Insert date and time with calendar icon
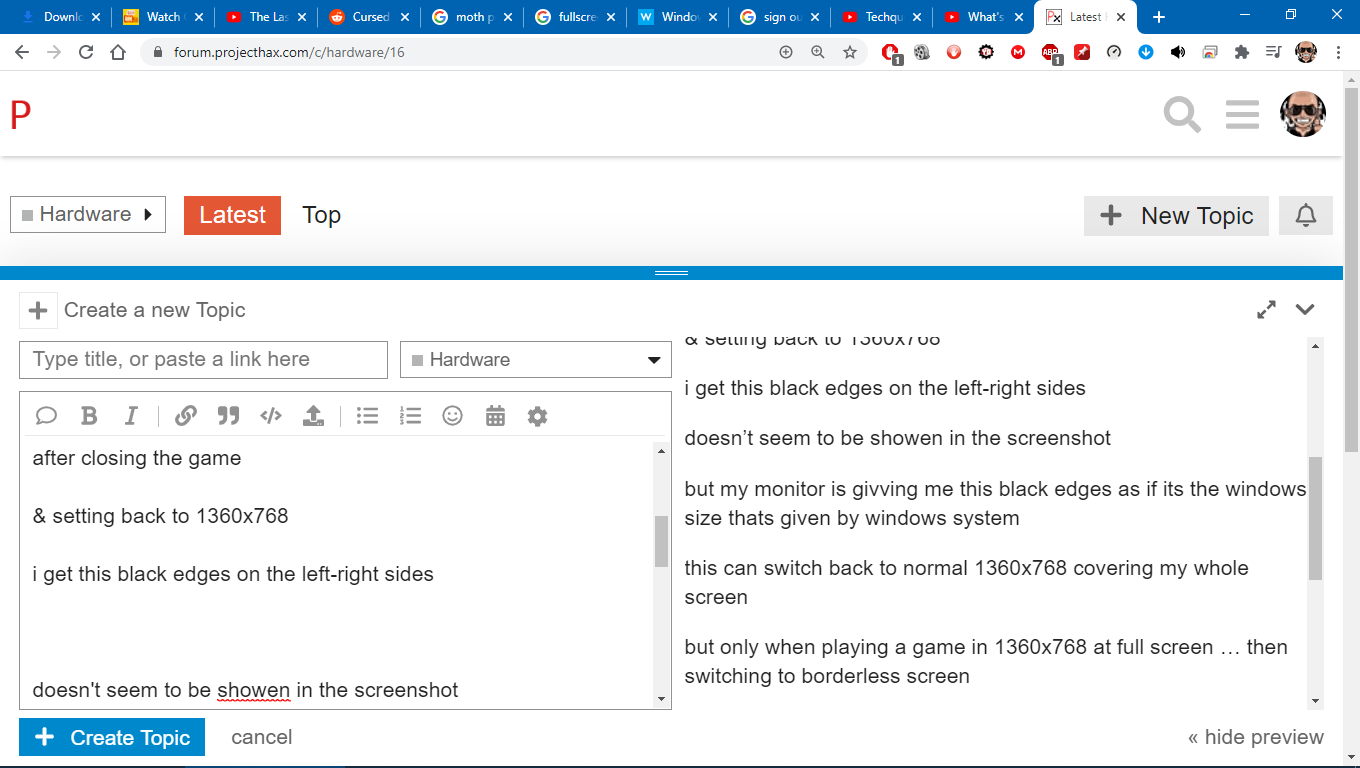This screenshot has height=768, width=1360. point(495,416)
